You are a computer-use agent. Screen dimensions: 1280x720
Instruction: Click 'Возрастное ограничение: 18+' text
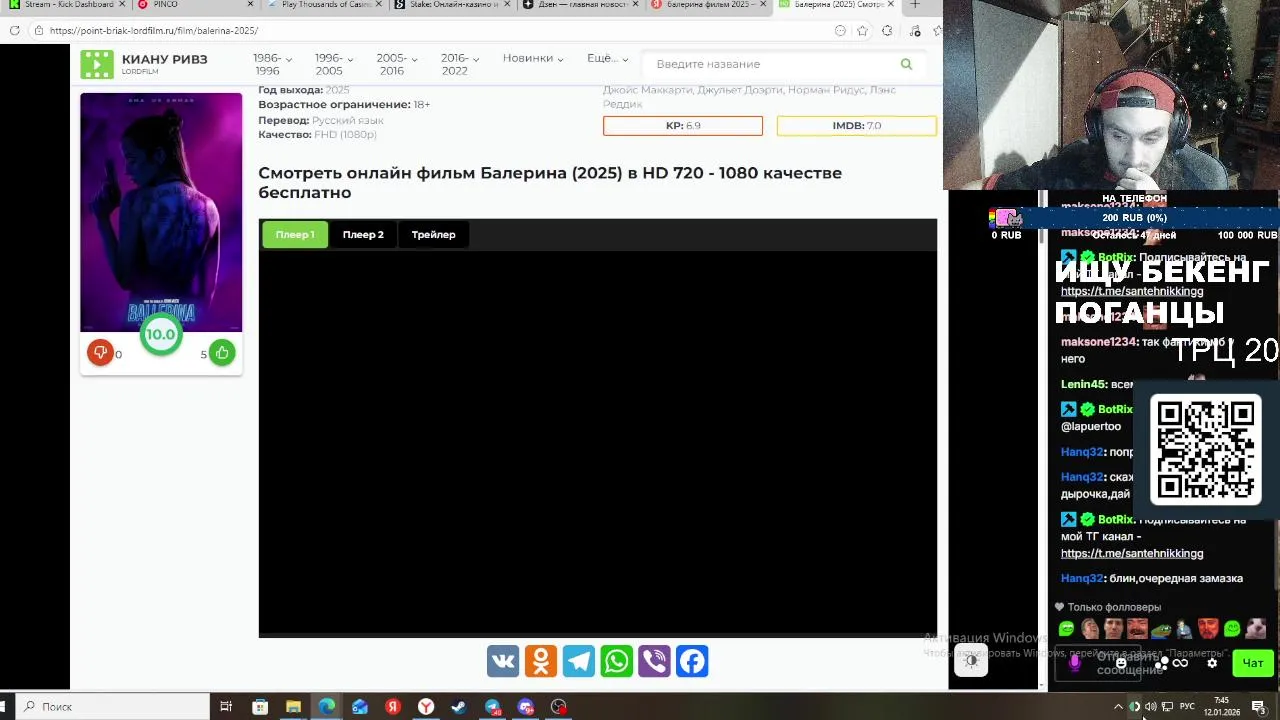click(344, 104)
